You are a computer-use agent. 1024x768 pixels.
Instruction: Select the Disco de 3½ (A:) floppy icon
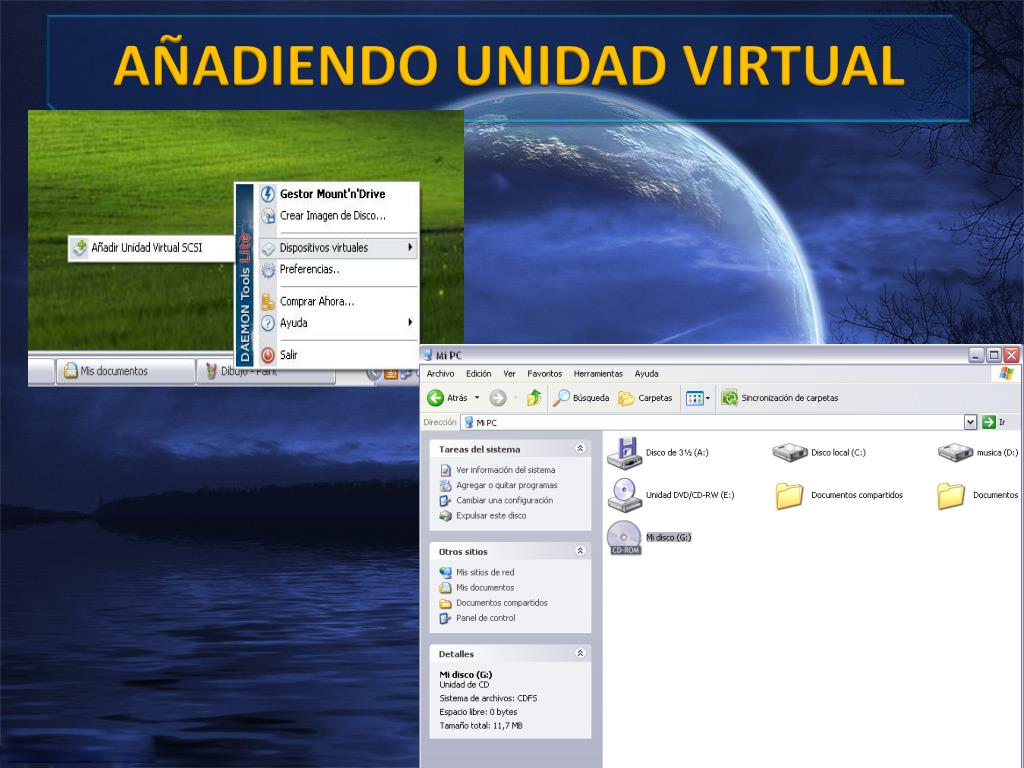click(625, 453)
